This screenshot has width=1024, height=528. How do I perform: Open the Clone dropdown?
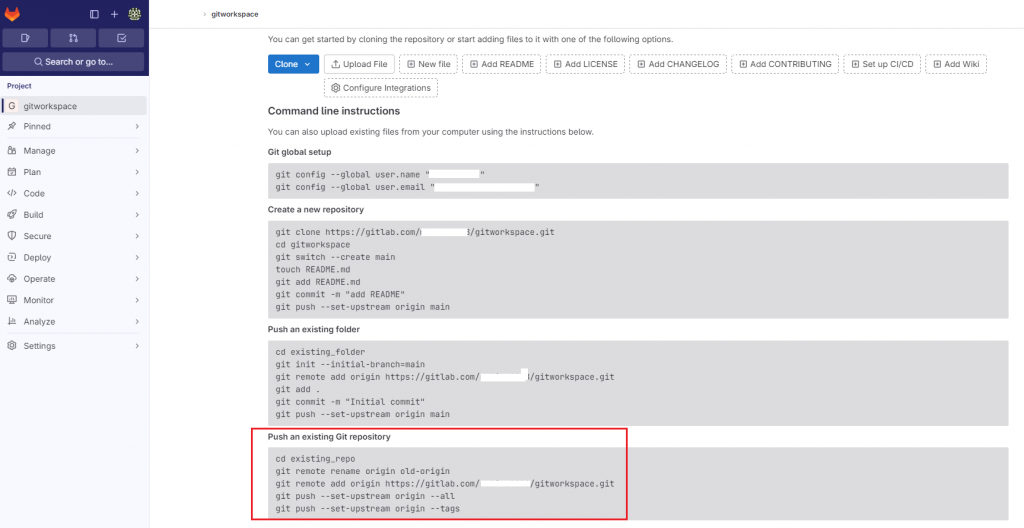tap(293, 64)
